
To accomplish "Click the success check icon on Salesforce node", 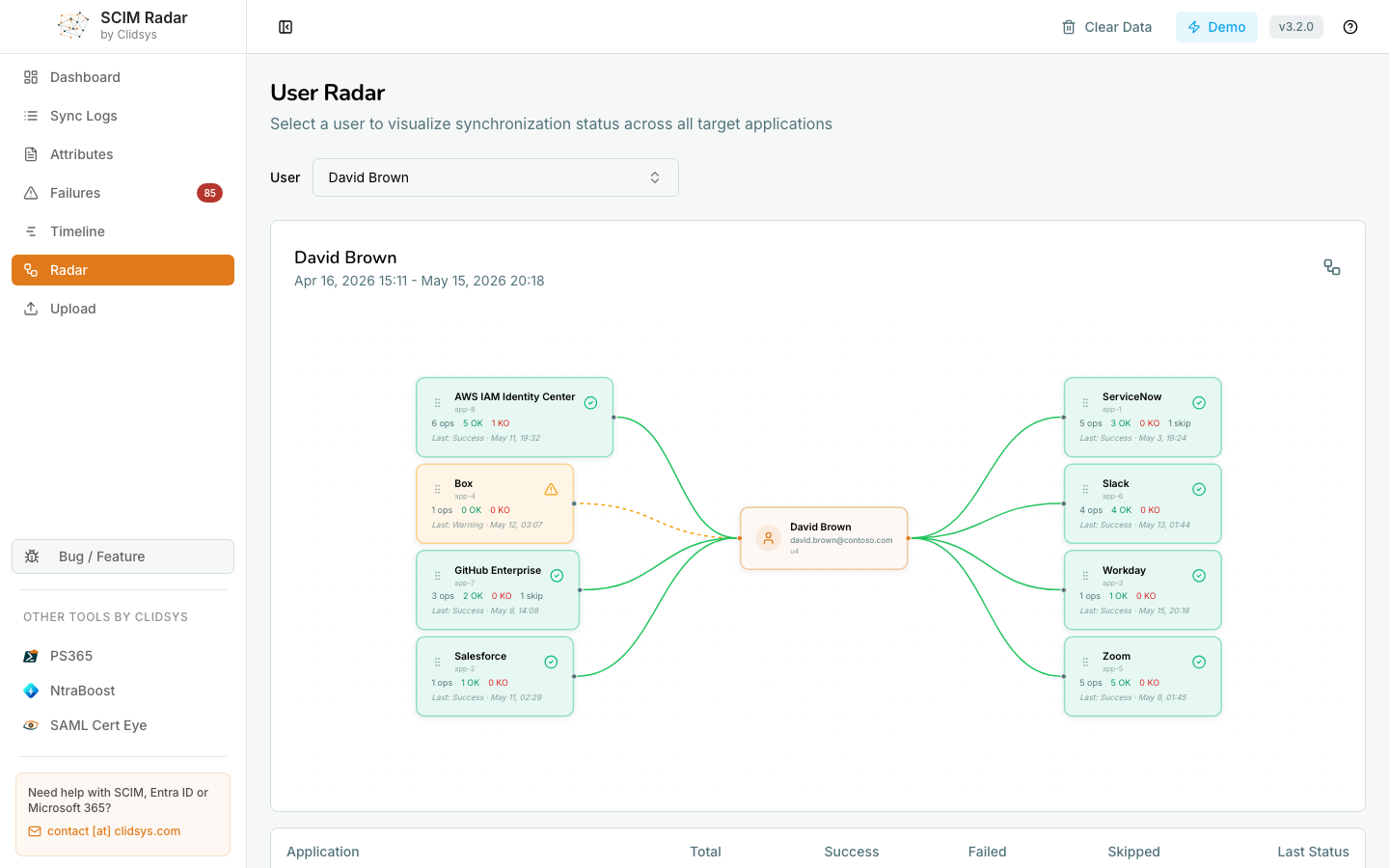I will [551, 662].
